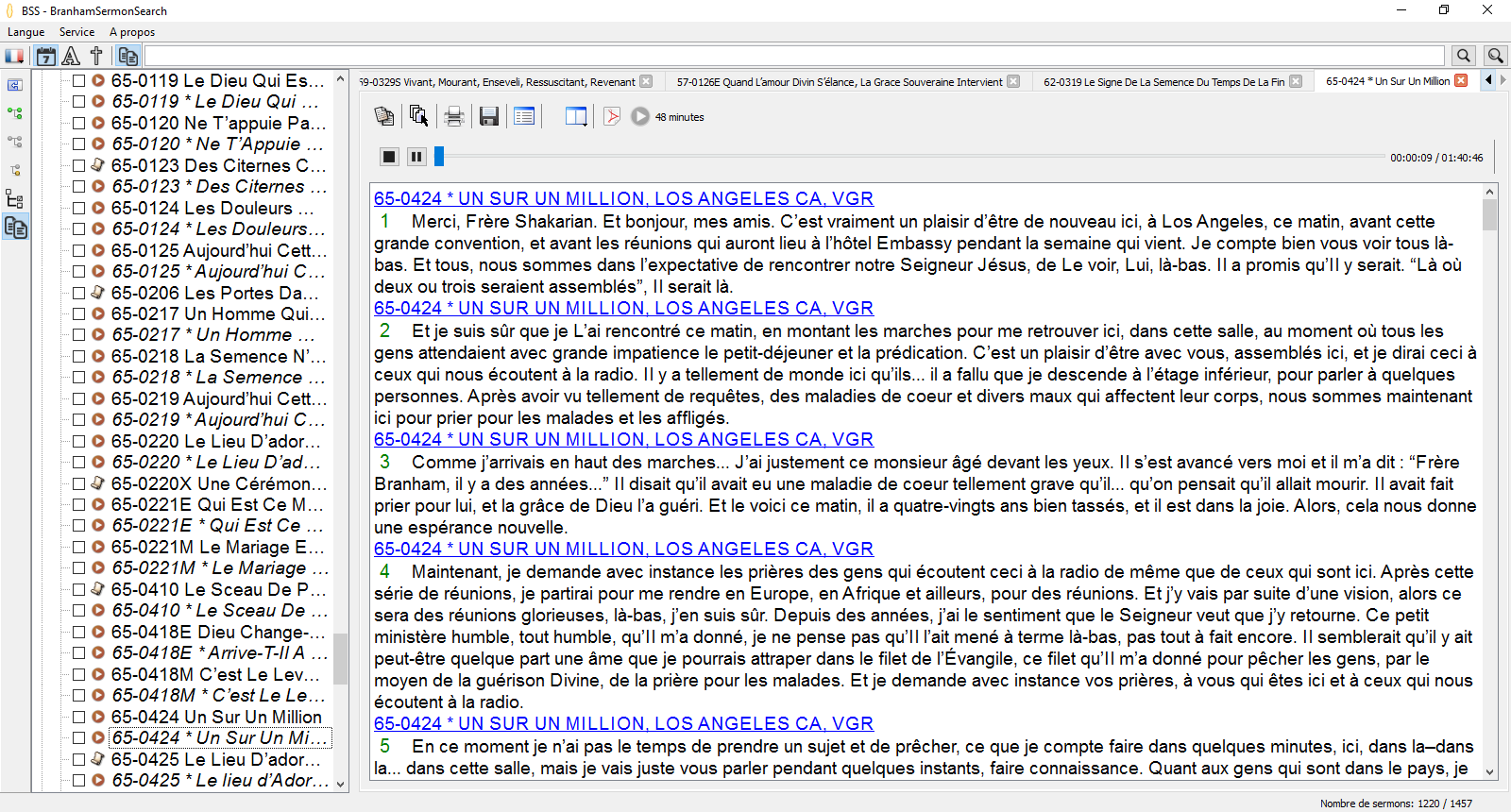Check the box for 65-0218 La Semence N'…
Image resolution: width=1511 pixels, height=812 pixels.
[79, 356]
